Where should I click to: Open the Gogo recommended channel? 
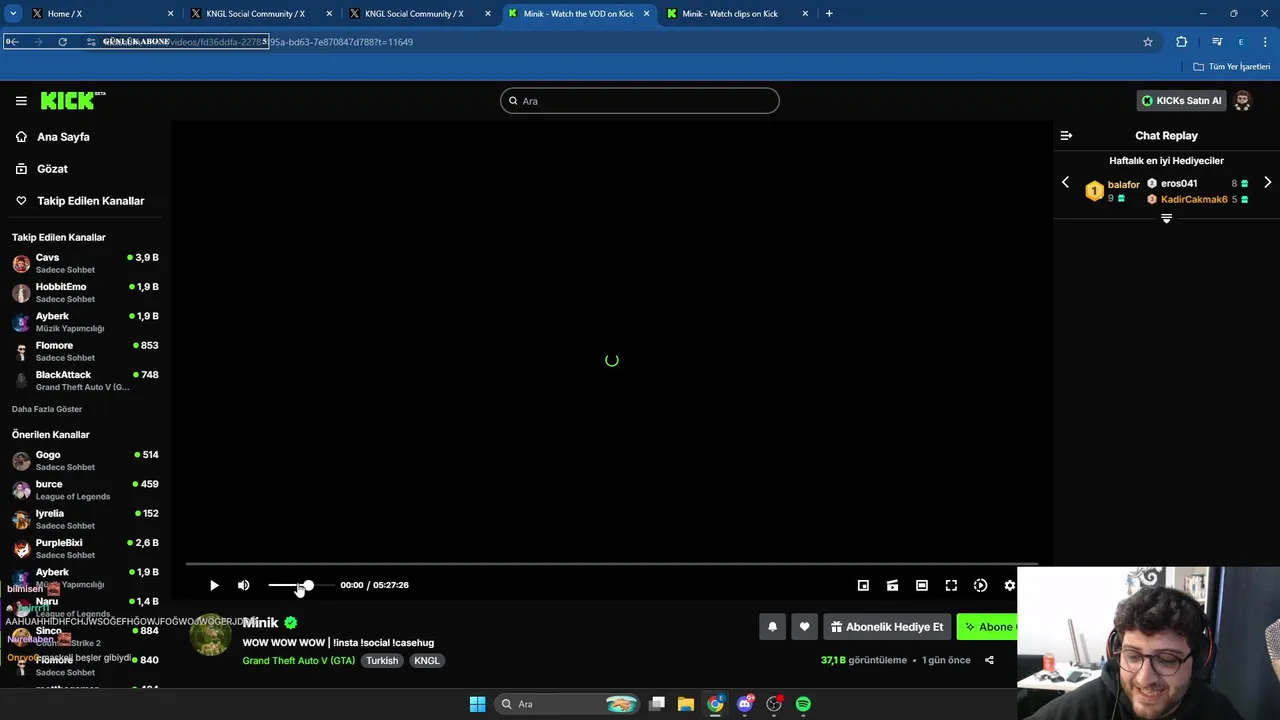coord(85,460)
